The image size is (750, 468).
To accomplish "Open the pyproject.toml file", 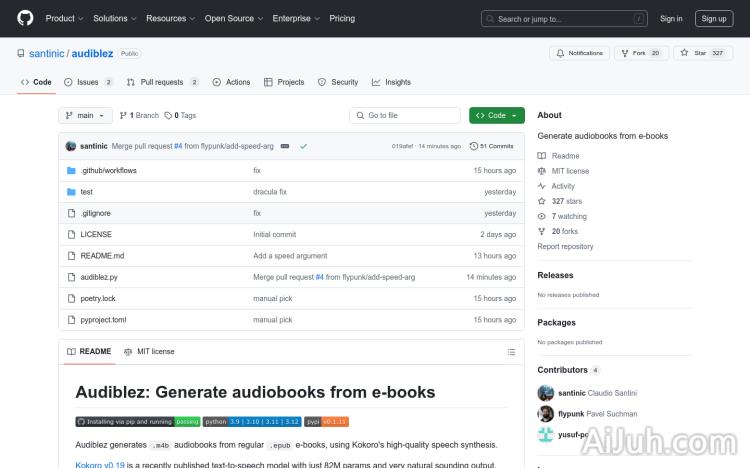I will [103, 320].
